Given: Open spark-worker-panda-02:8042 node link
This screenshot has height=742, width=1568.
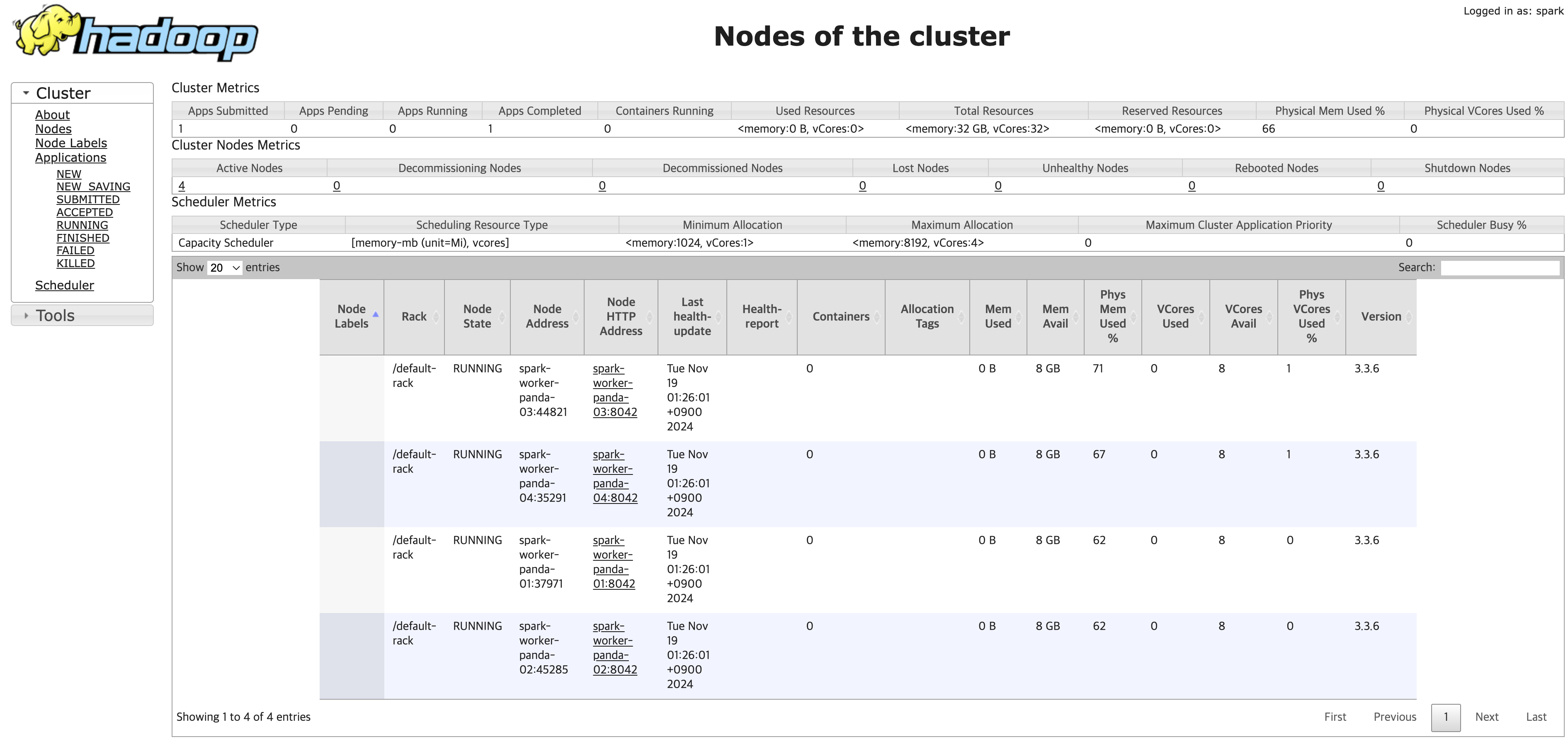Looking at the screenshot, I should click(x=615, y=648).
